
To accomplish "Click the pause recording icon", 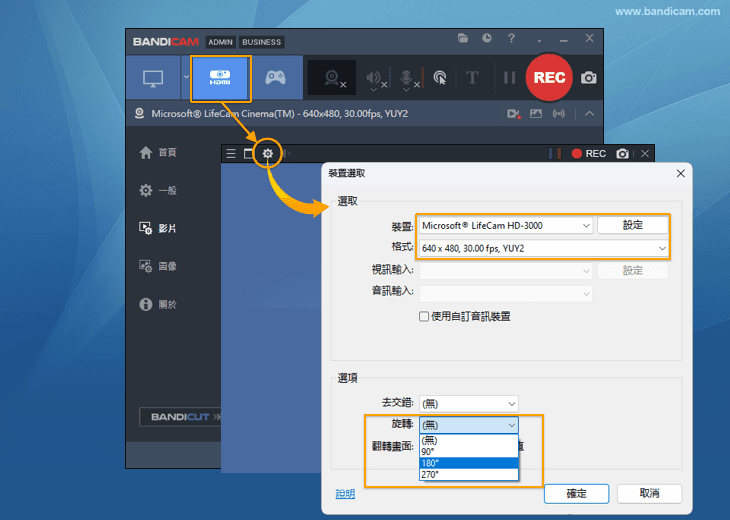I will pos(510,78).
